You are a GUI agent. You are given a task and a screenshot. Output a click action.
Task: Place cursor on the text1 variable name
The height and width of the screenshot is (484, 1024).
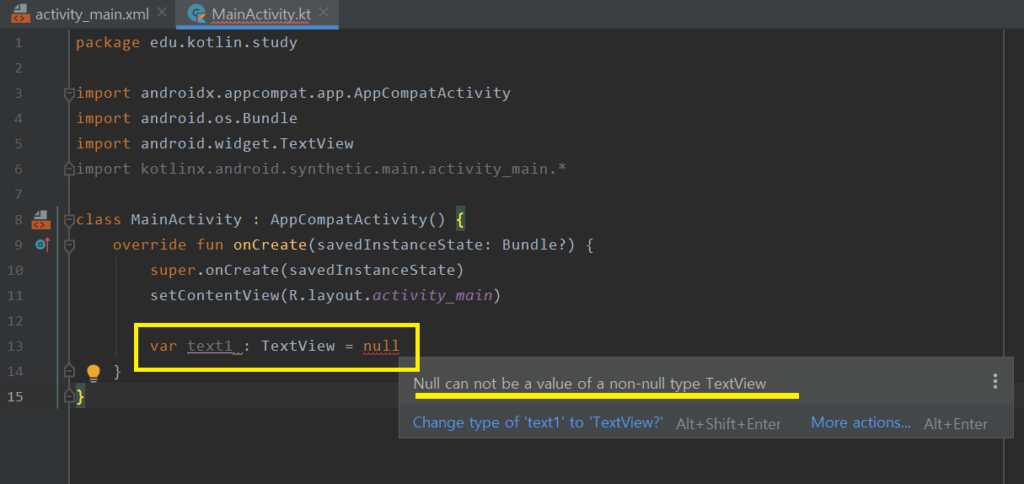(x=211, y=347)
